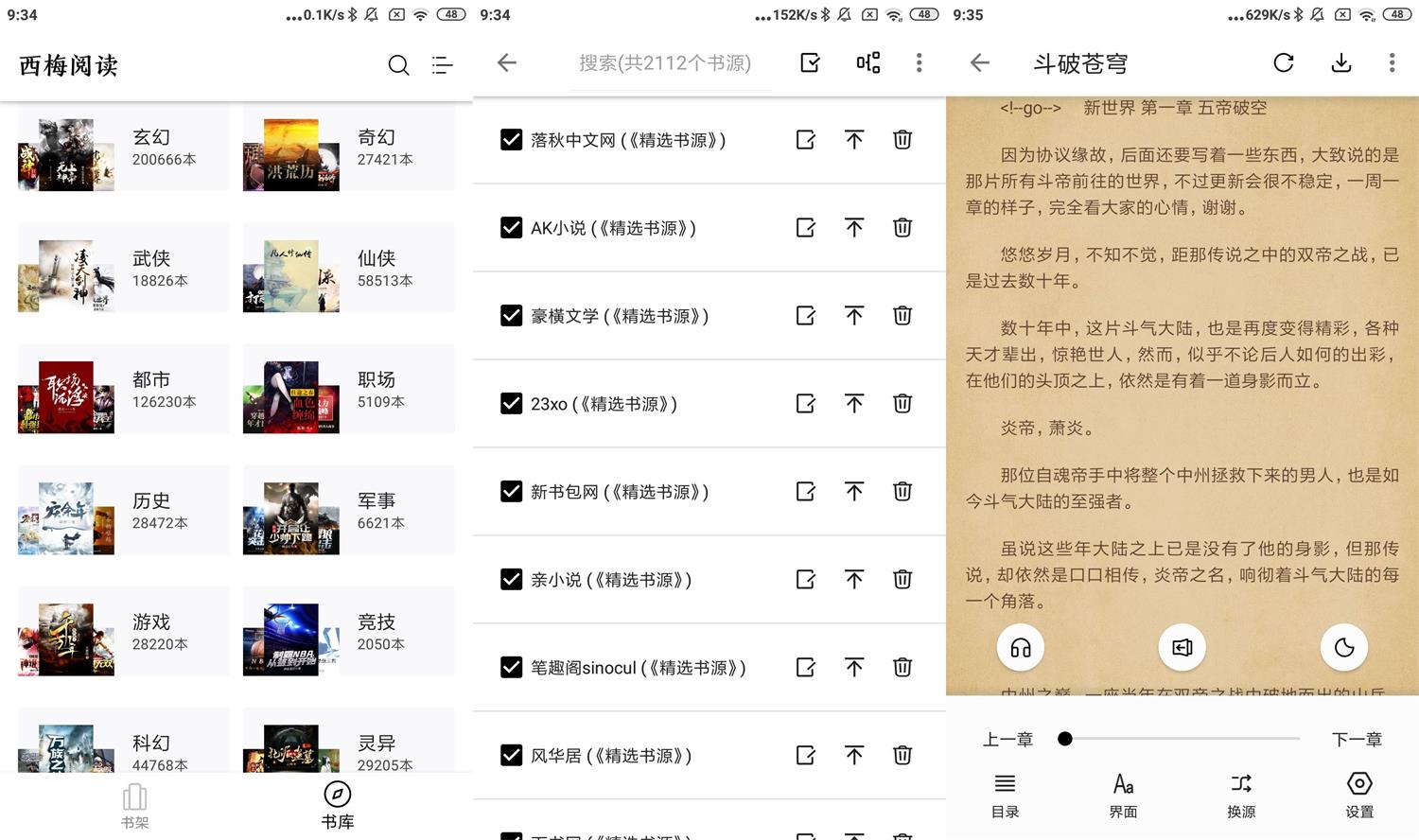The height and width of the screenshot is (840, 1419).
Task: Open the sort/filter list on the home screen
Action: pyautogui.click(x=442, y=65)
